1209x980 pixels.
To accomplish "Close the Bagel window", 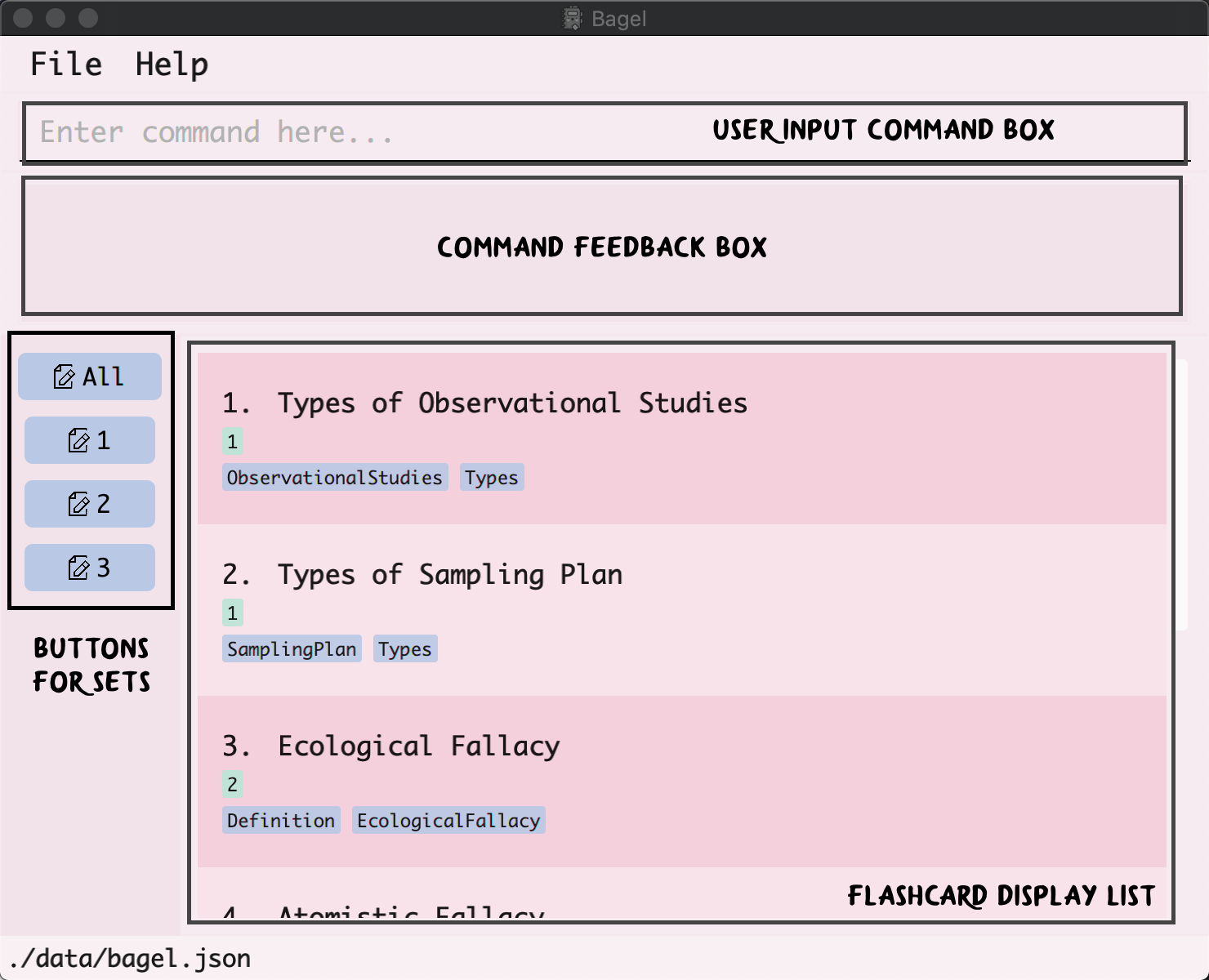I will pyautogui.click(x=24, y=18).
